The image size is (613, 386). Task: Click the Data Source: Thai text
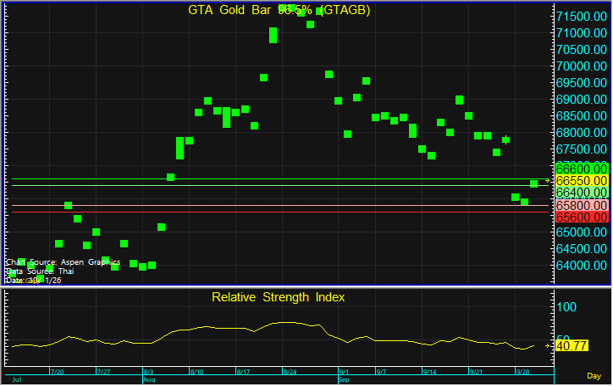coord(39,271)
